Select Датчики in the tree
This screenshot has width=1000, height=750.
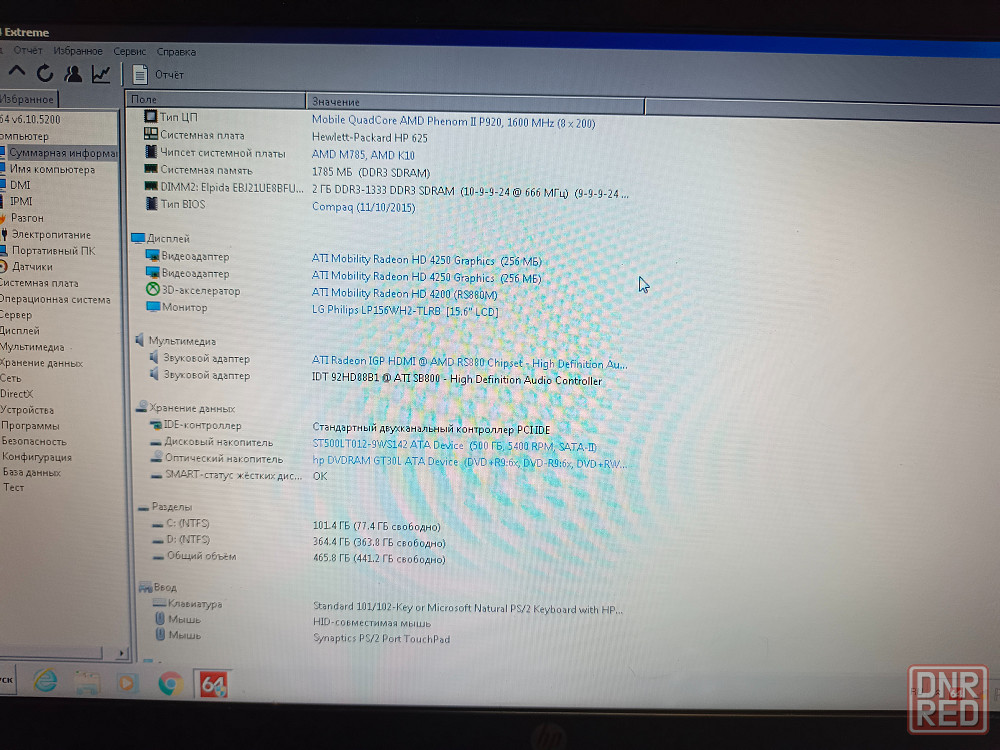click(32, 267)
